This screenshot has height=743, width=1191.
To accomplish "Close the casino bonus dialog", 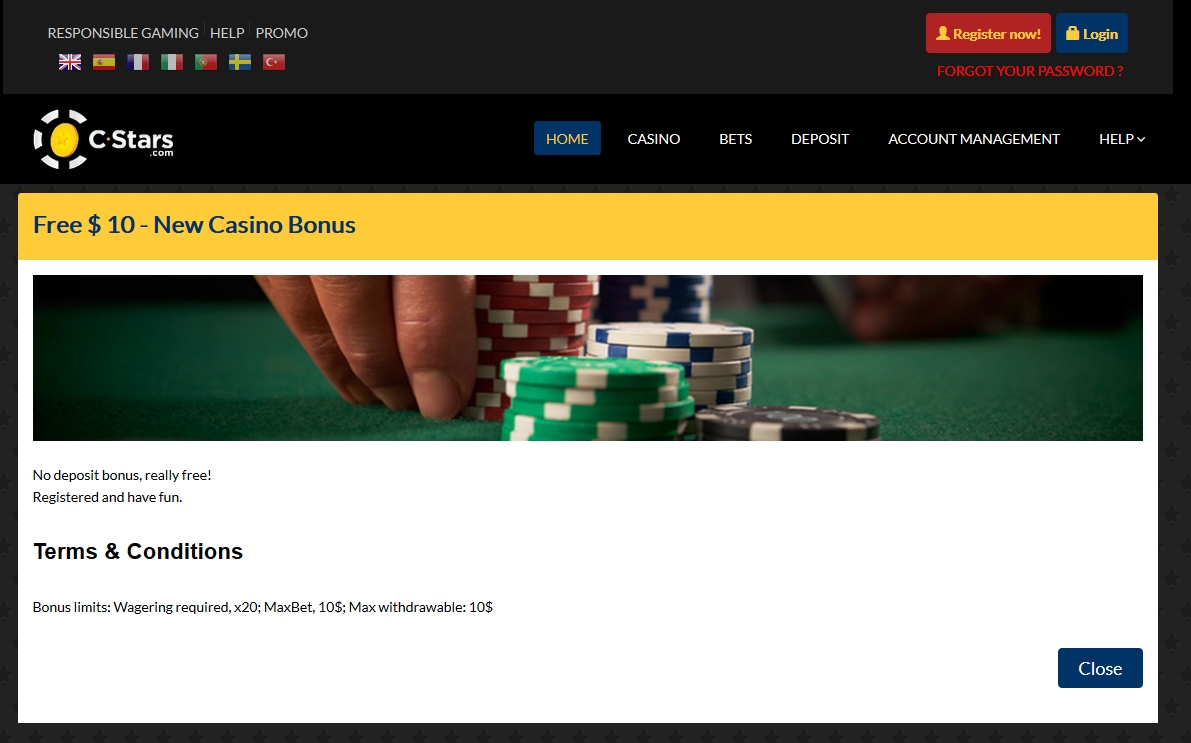I will tap(1100, 668).
